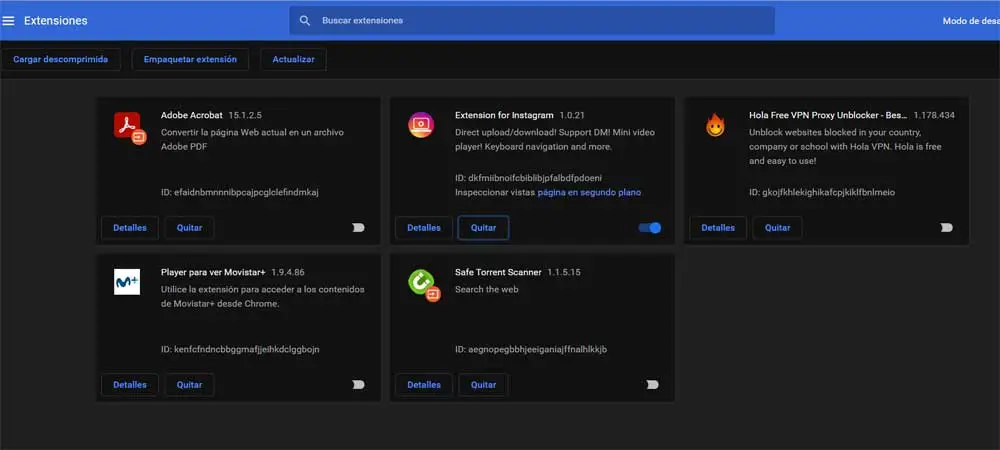
Task: Select the Hola Free VPN Proxy Unblocker title
Action: (x=828, y=115)
